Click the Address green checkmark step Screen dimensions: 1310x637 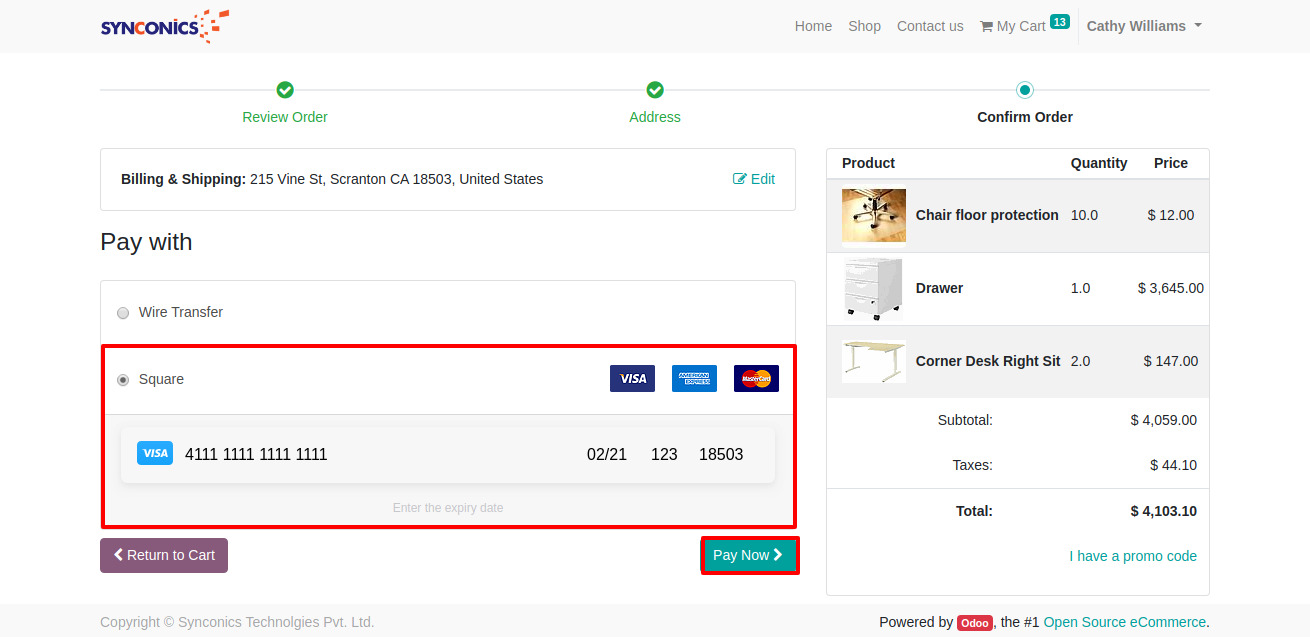[x=655, y=90]
